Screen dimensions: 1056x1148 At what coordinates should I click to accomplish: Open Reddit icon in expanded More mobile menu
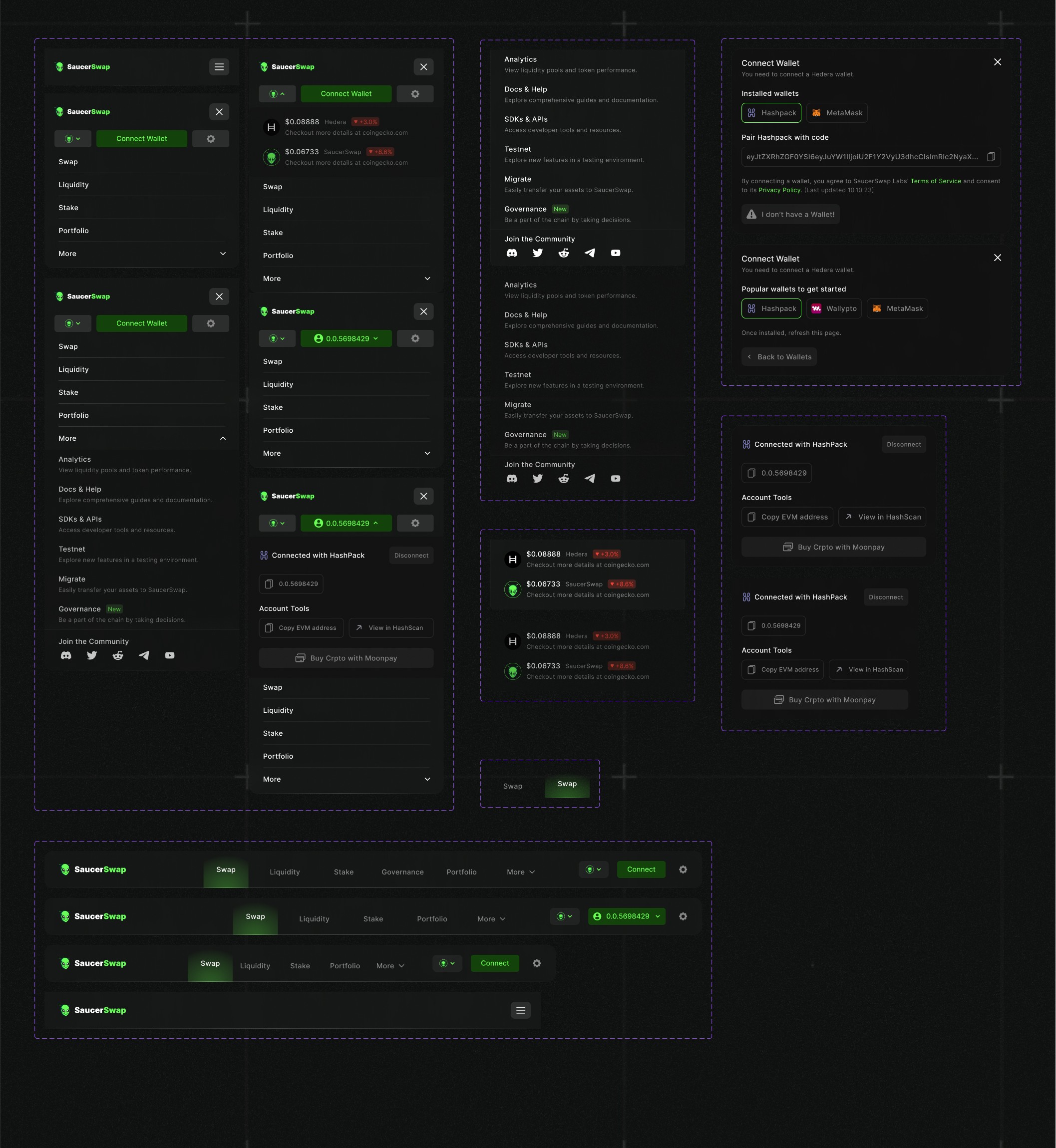(118, 656)
